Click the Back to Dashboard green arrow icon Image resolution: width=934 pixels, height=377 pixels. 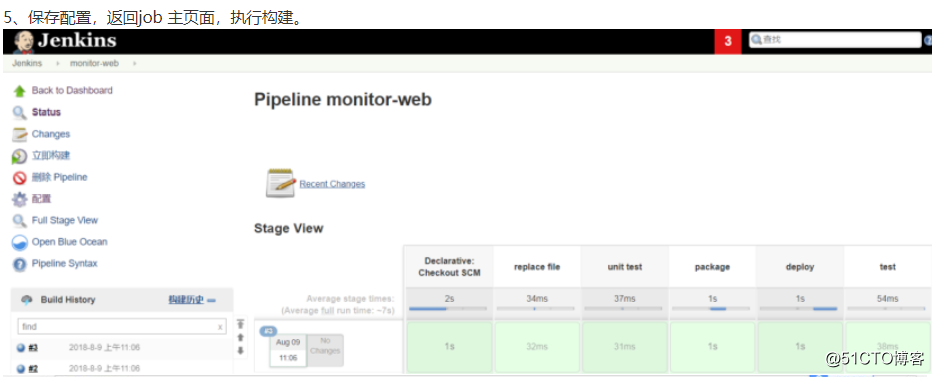[20, 91]
